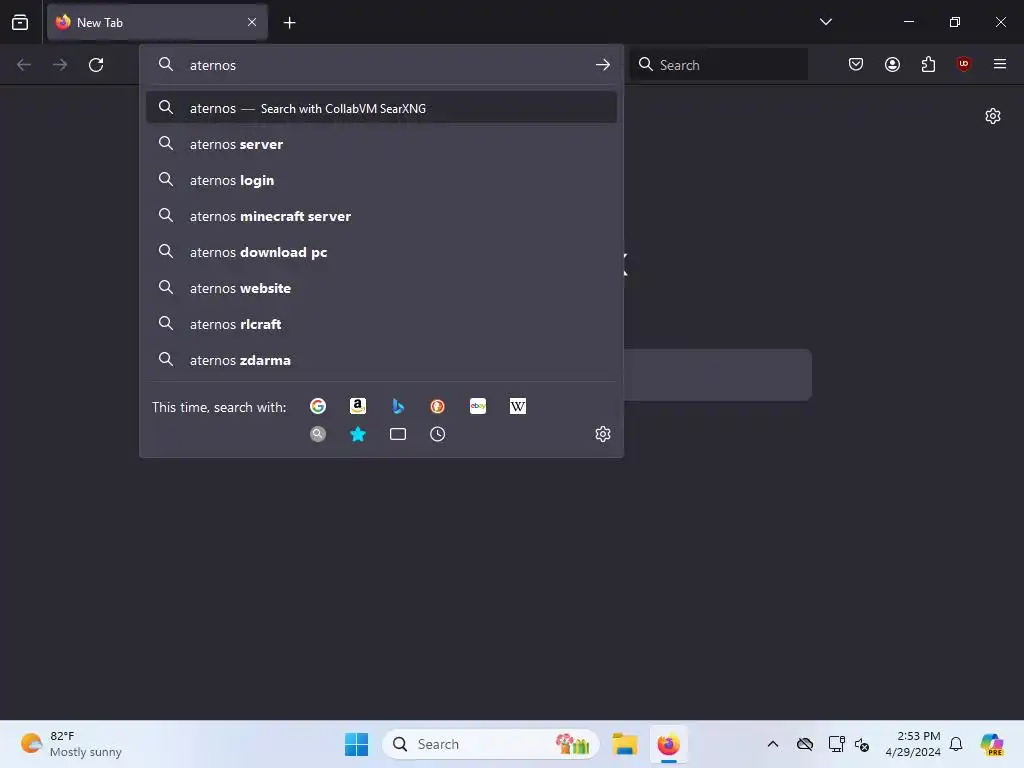Open Firefox View in the tab bar

(20, 22)
